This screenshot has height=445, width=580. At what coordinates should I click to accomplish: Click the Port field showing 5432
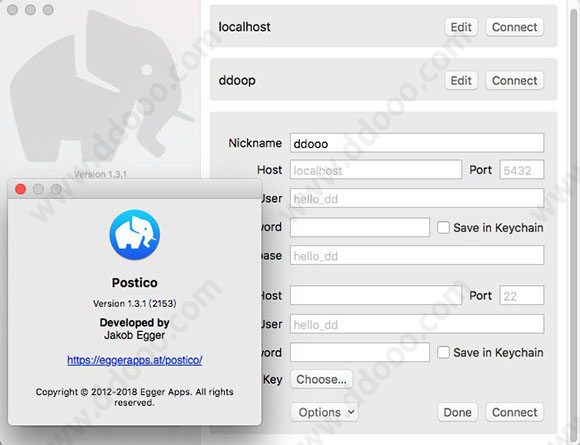point(522,170)
